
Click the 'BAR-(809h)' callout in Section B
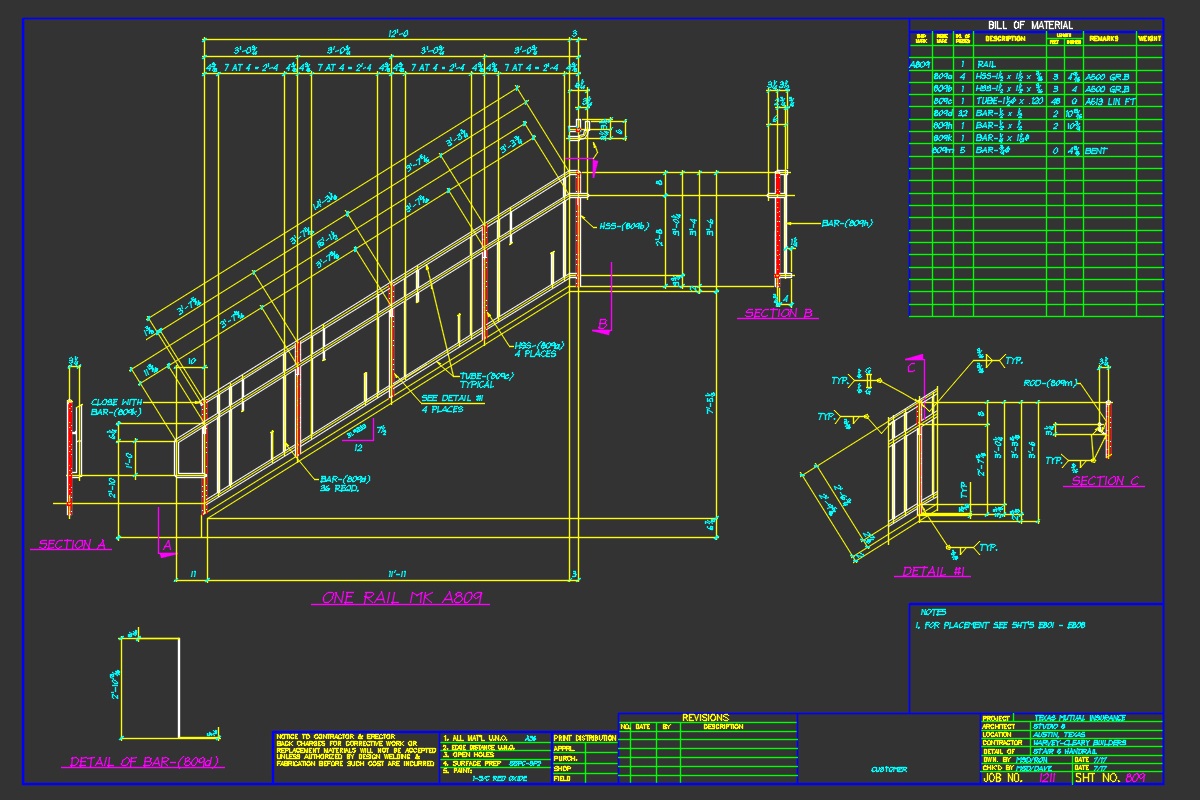pos(847,223)
